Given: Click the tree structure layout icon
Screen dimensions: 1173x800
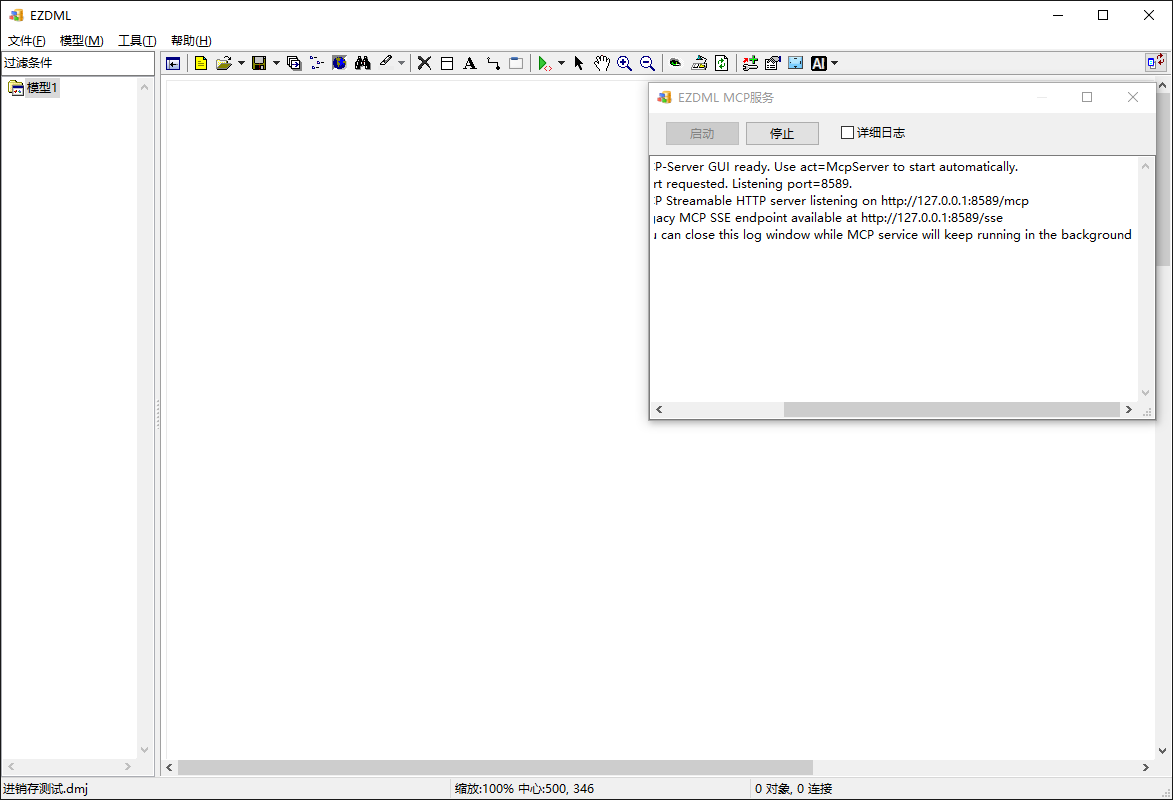Looking at the screenshot, I should pyautogui.click(x=316, y=64).
